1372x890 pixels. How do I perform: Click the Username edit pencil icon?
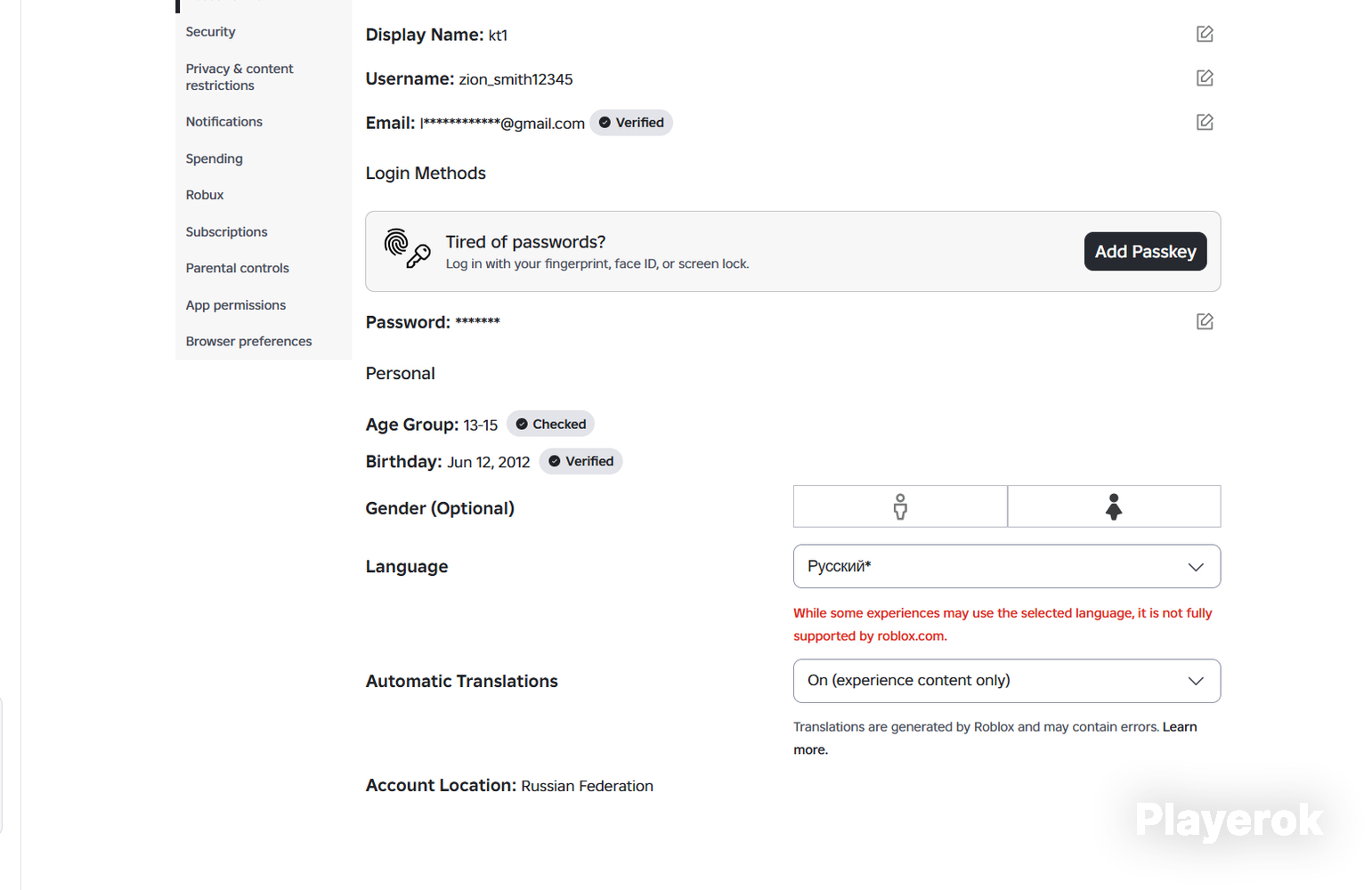pyautogui.click(x=1205, y=78)
